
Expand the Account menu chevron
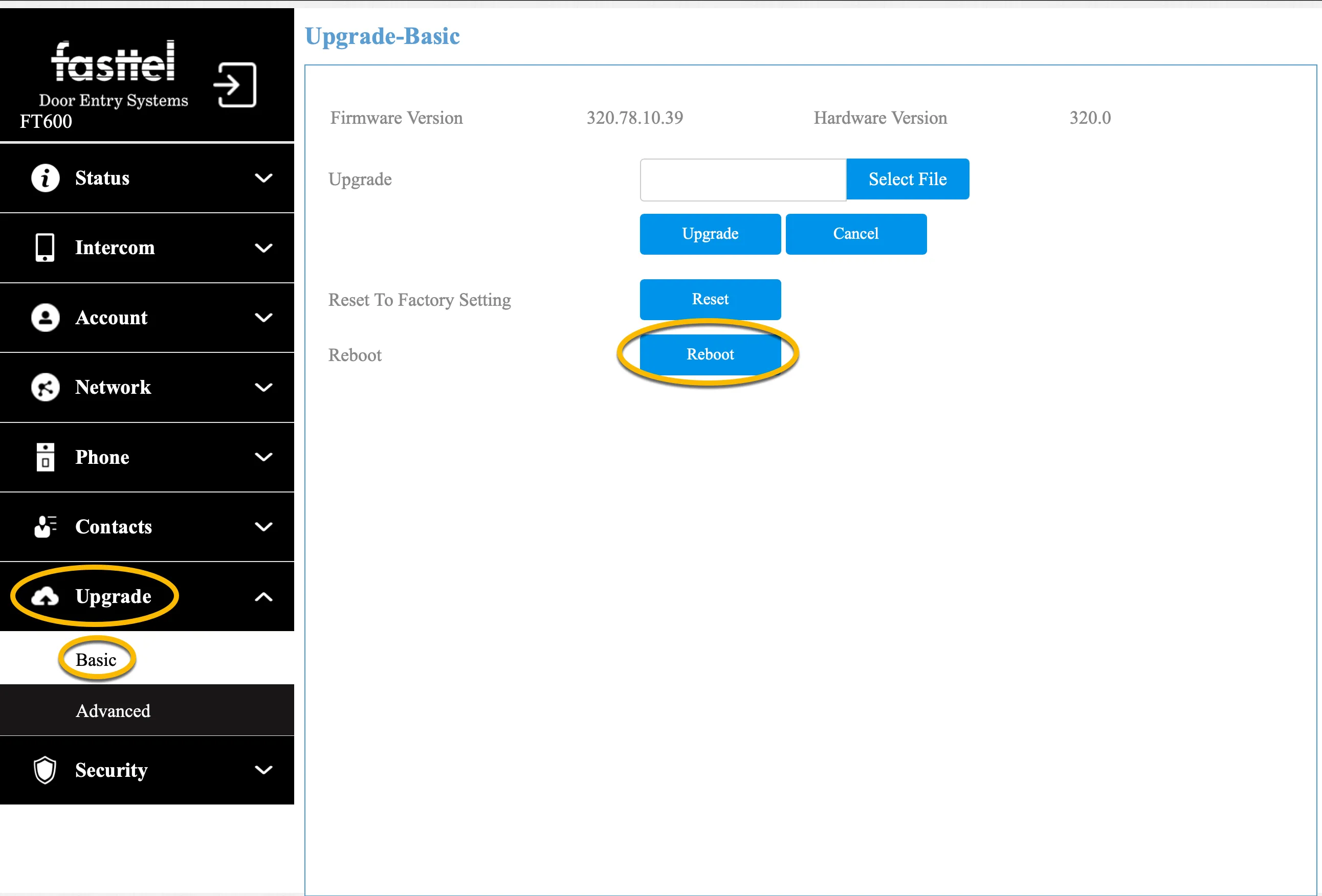click(x=263, y=317)
